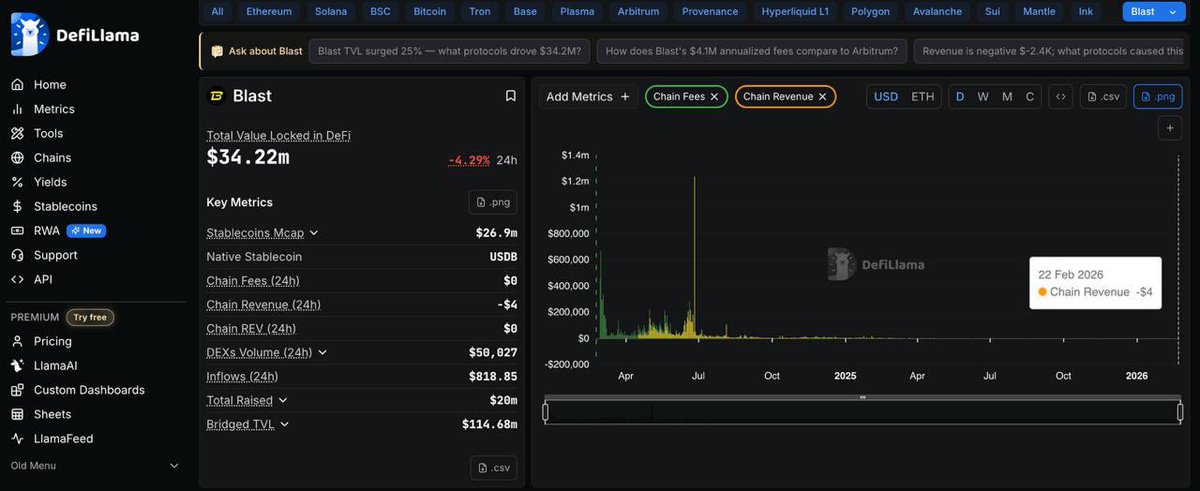The width and height of the screenshot is (1200, 491).
Task: Set chart interval to M
Action: pos(1007,97)
